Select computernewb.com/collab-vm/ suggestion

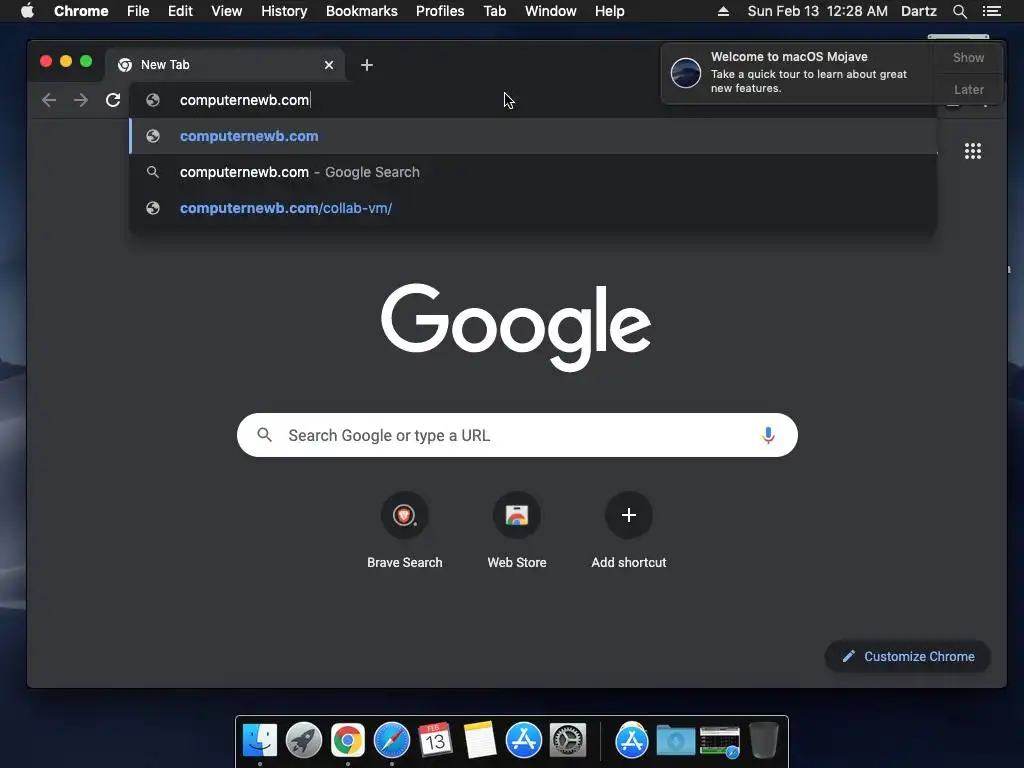pyautogui.click(x=532, y=208)
